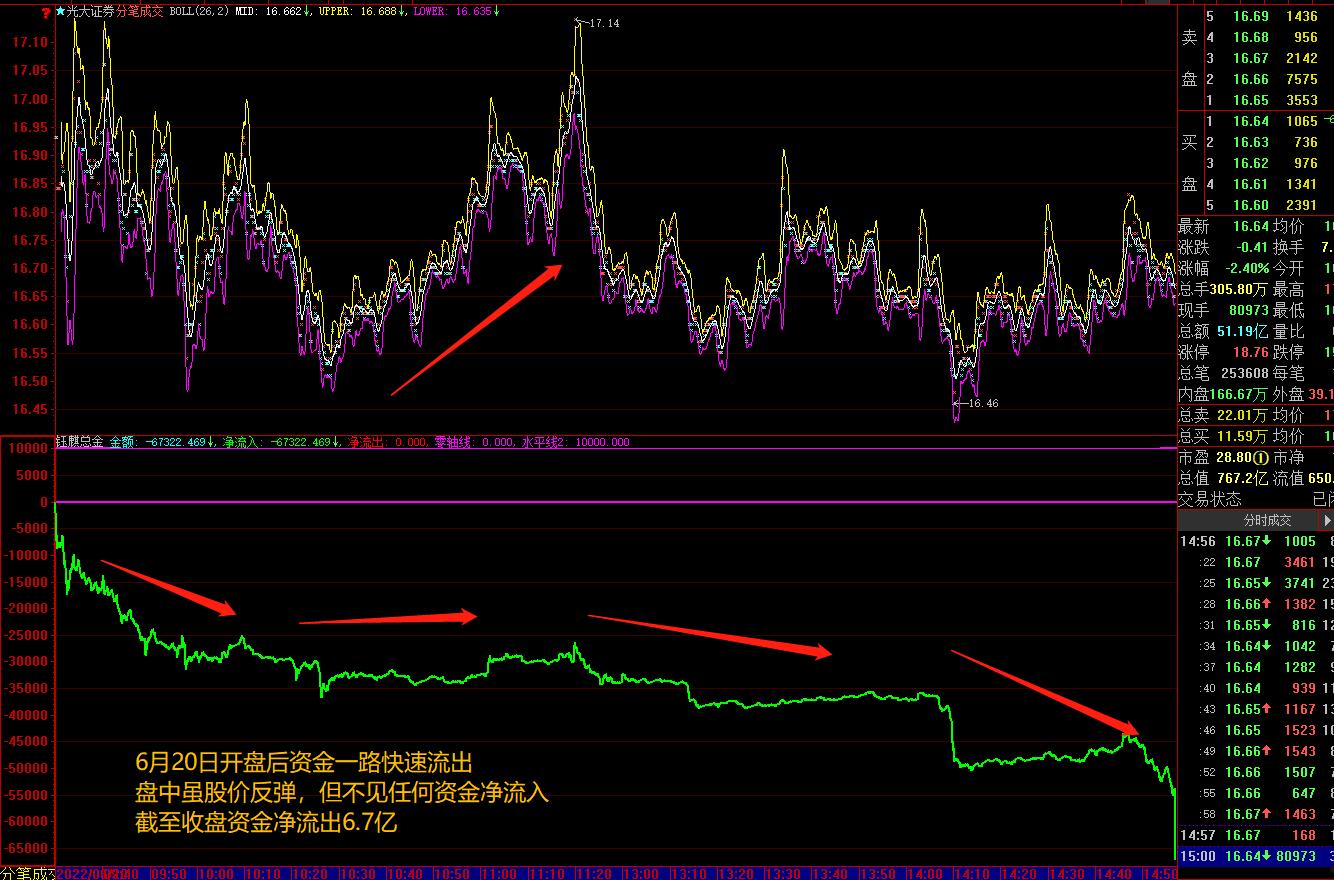Select 金额 -67322.469 indicator reading
This screenshot has width=1334, height=880.
click(x=163, y=441)
